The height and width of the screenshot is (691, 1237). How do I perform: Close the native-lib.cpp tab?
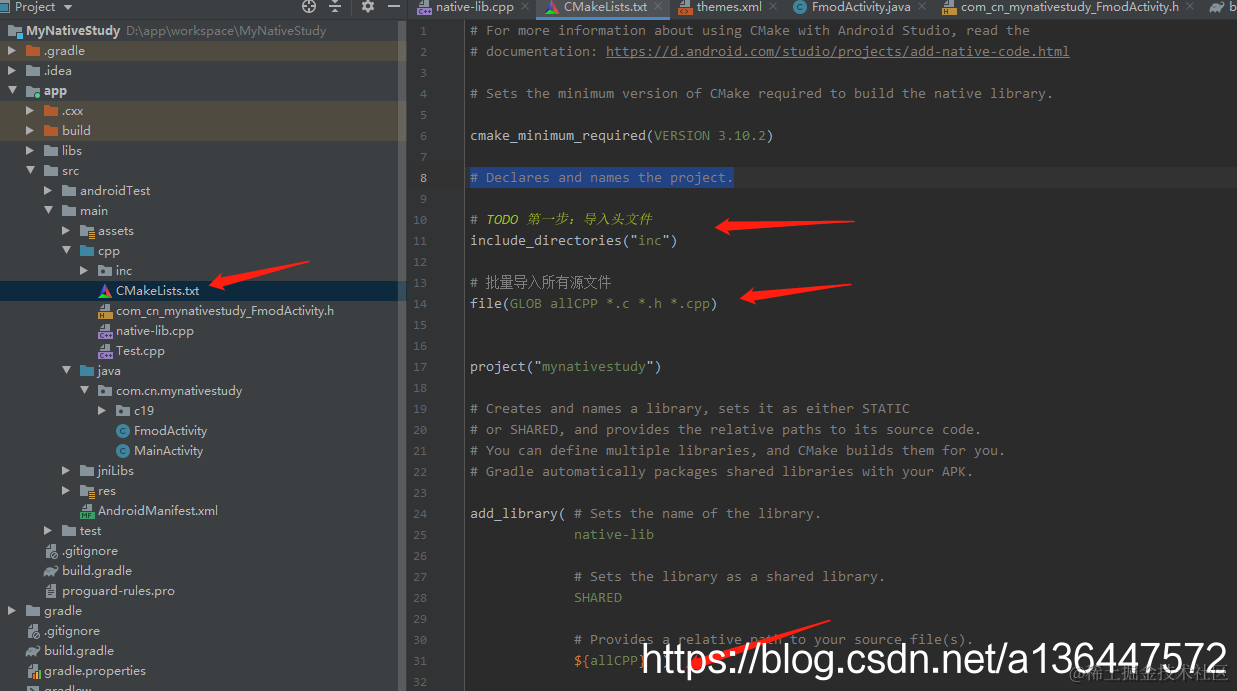click(526, 7)
